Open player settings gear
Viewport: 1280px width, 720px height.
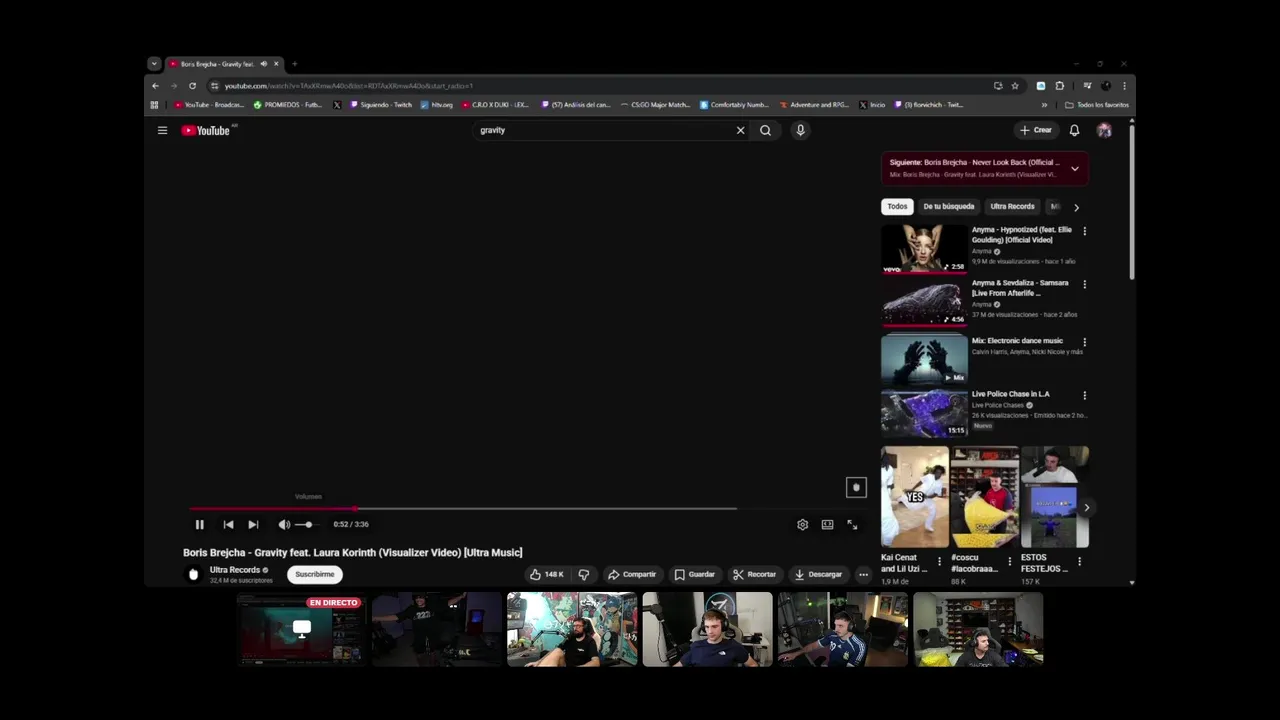click(x=802, y=524)
